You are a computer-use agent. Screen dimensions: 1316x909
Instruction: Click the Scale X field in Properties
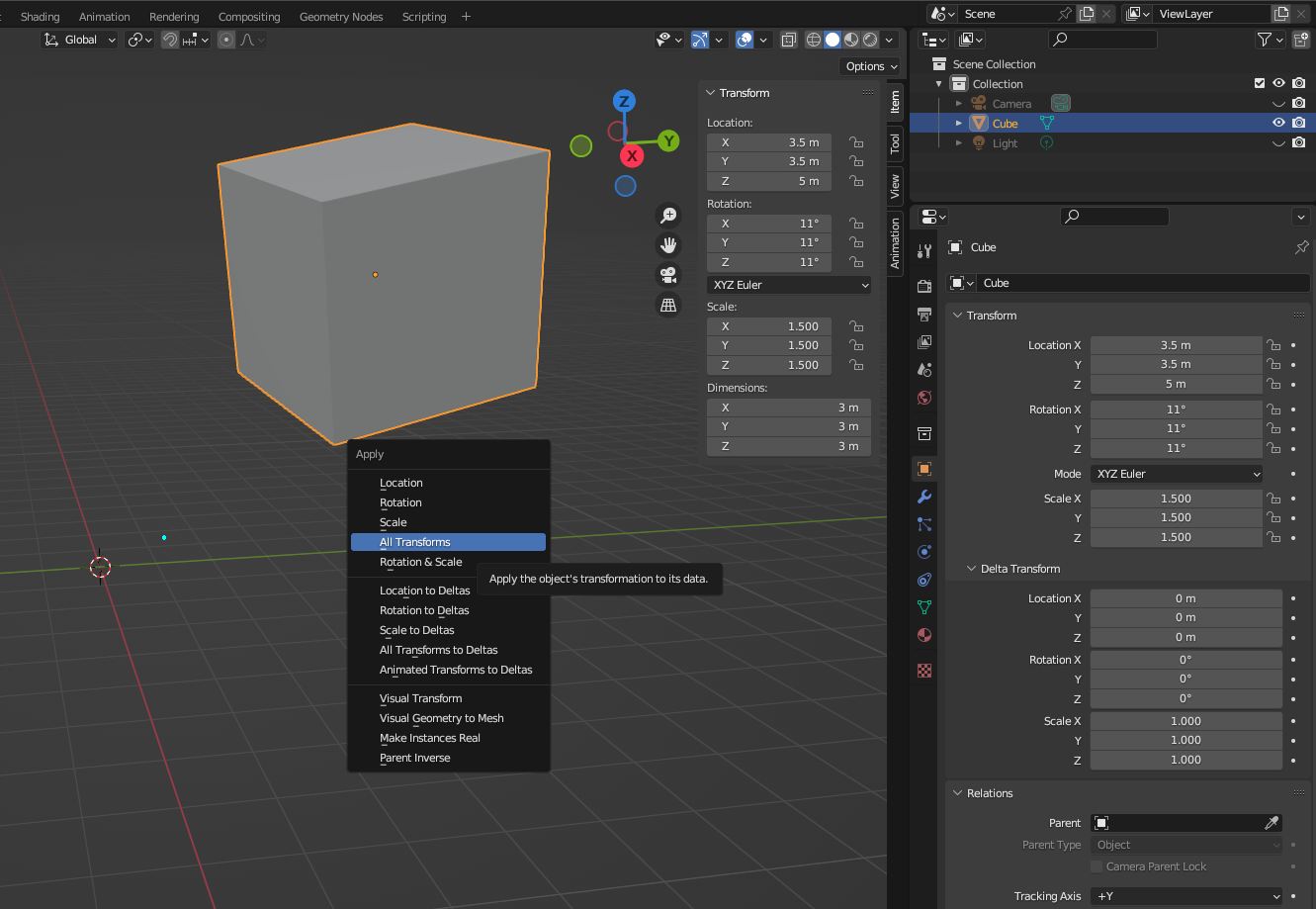point(1175,499)
